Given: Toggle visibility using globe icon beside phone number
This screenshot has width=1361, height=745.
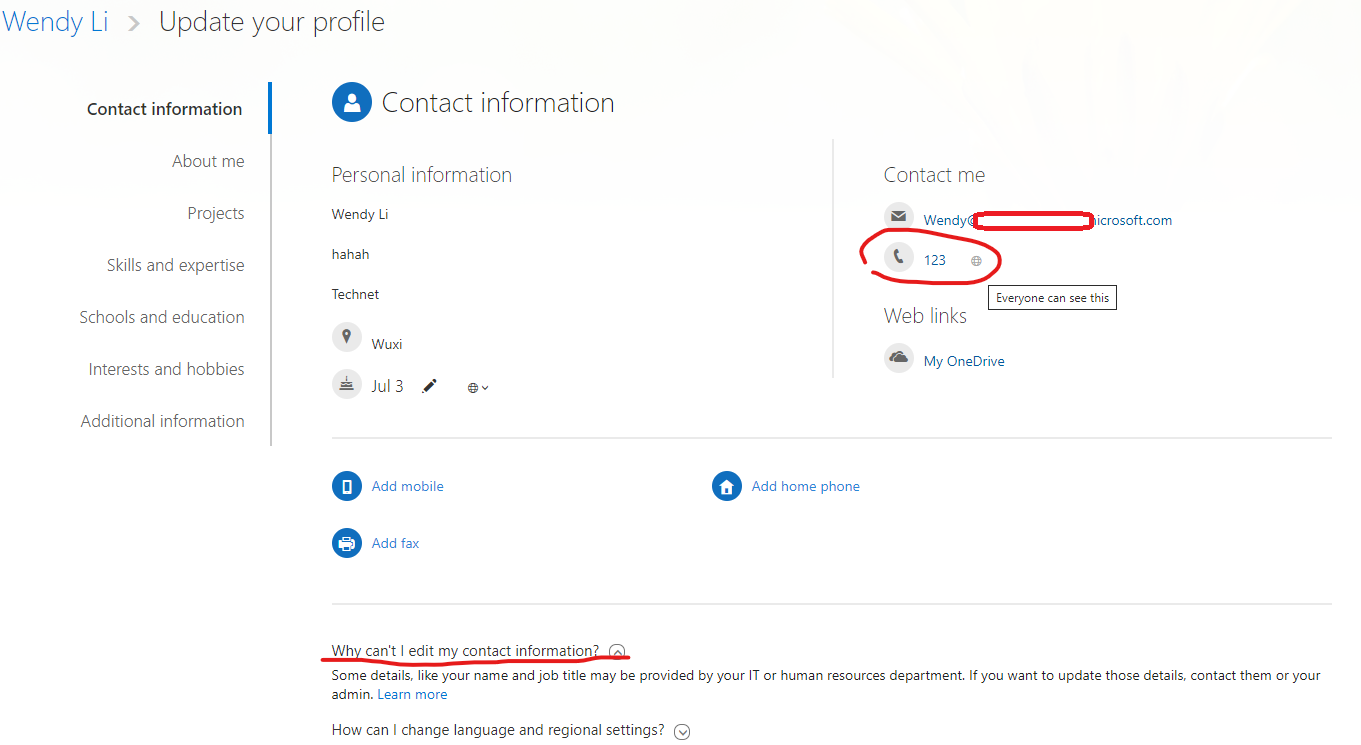Looking at the screenshot, I should pyautogui.click(x=976, y=259).
